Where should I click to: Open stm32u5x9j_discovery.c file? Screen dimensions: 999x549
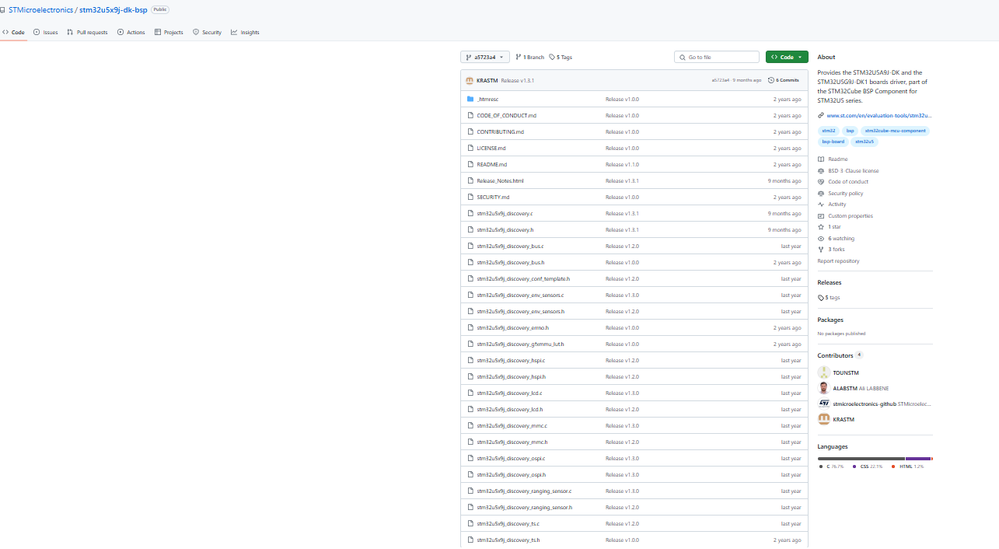coord(505,213)
